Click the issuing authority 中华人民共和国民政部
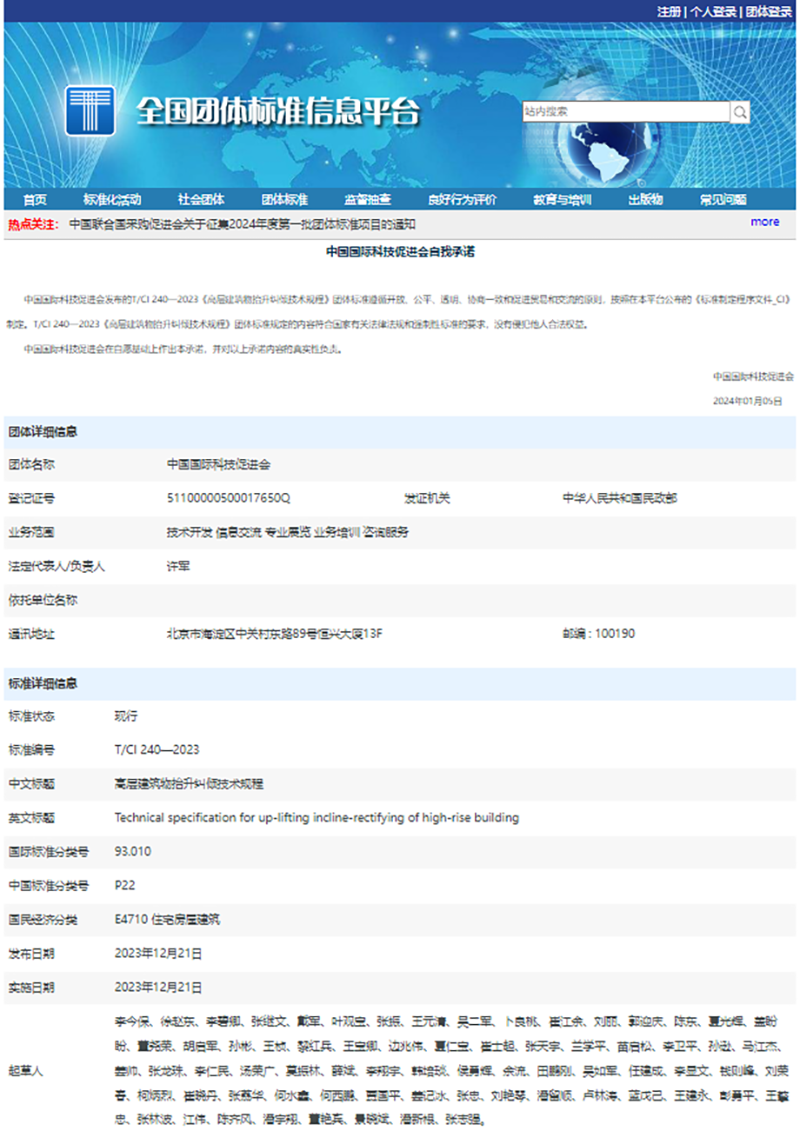This screenshot has width=800, height=1131. coord(620,498)
